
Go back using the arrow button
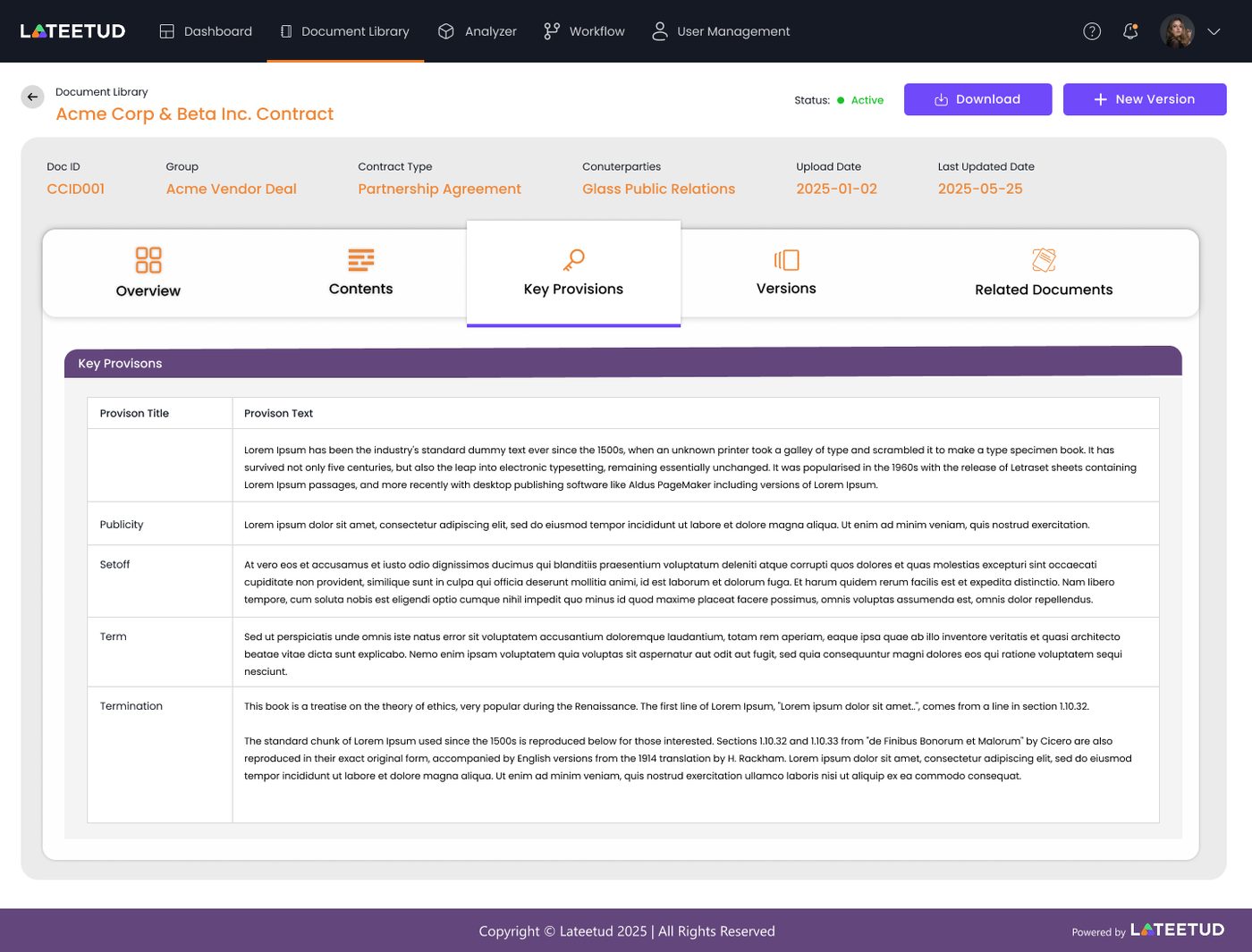[x=32, y=97]
